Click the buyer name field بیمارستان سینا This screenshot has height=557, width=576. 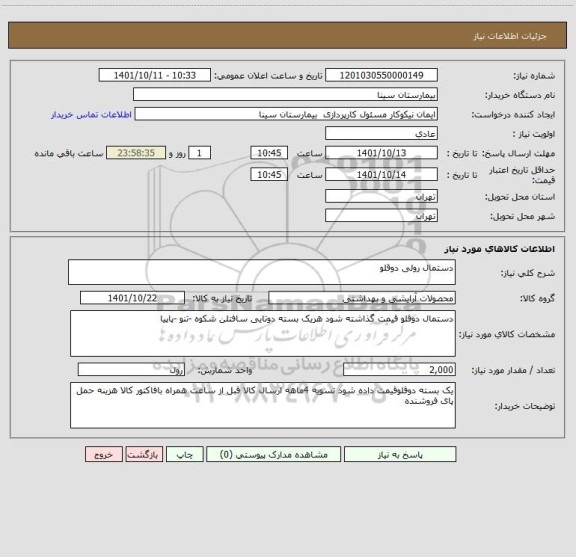(285, 95)
